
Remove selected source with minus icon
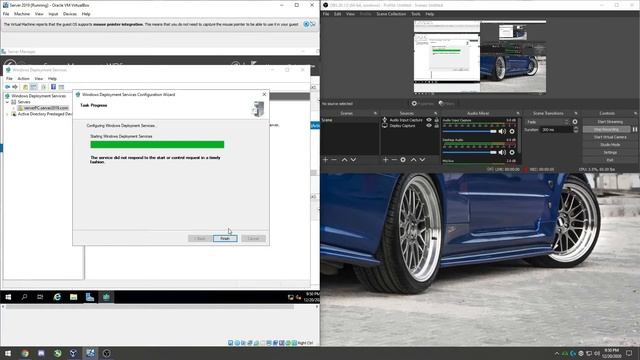(394, 160)
